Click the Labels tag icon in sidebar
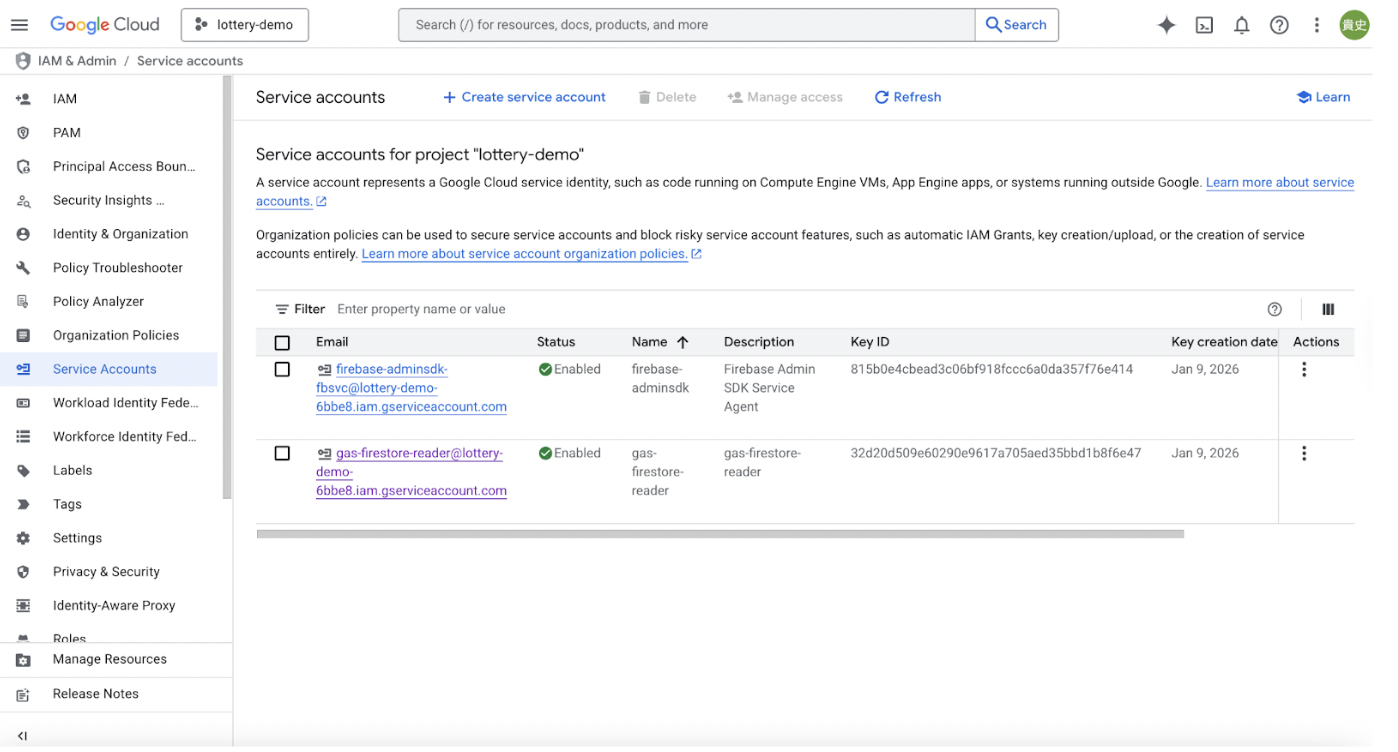Screen dimensions: 1398x752 tap(23, 471)
